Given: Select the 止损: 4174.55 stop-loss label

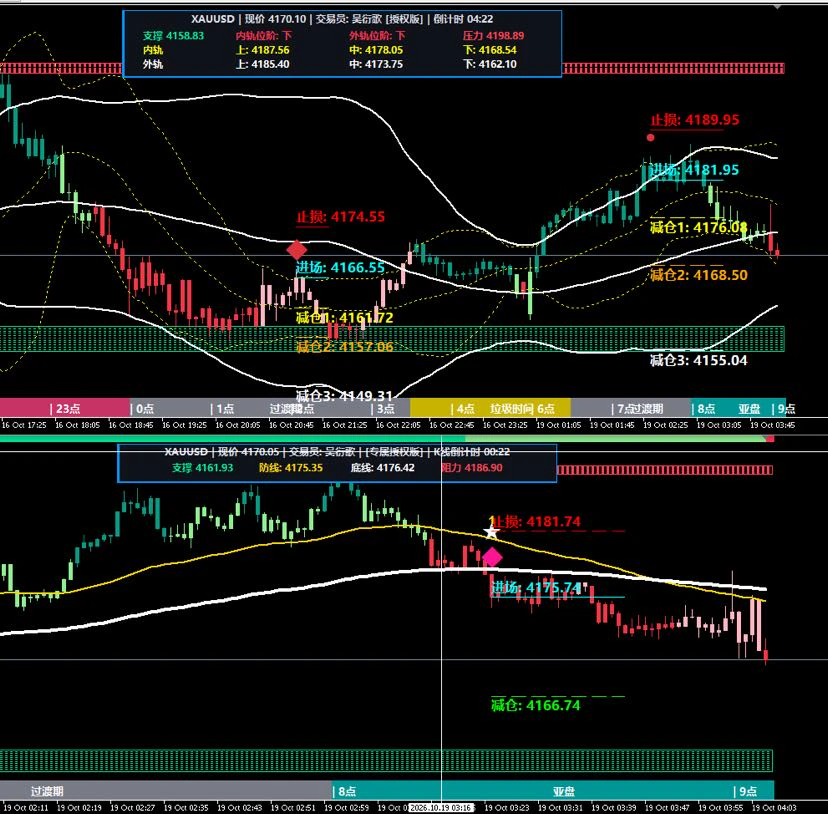Looking at the screenshot, I should [x=341, y=217].
